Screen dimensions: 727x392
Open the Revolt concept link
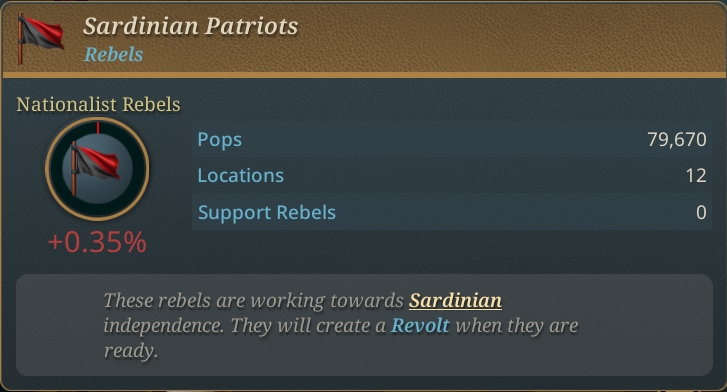click(420, 325)
